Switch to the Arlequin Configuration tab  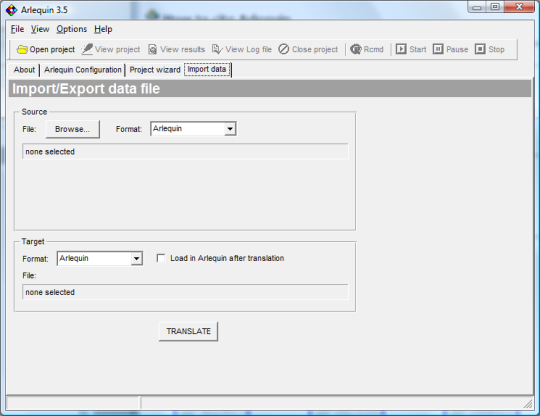coord(83,70)
